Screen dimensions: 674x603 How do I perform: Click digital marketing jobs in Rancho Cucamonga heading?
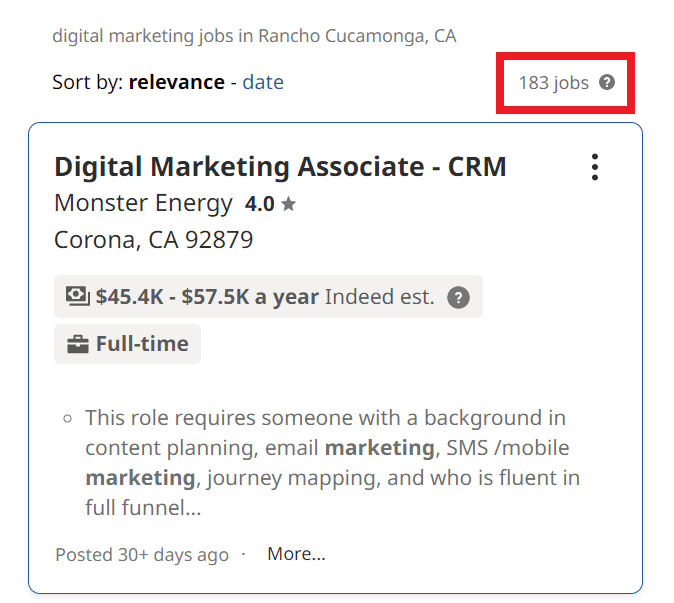[254, 36]
